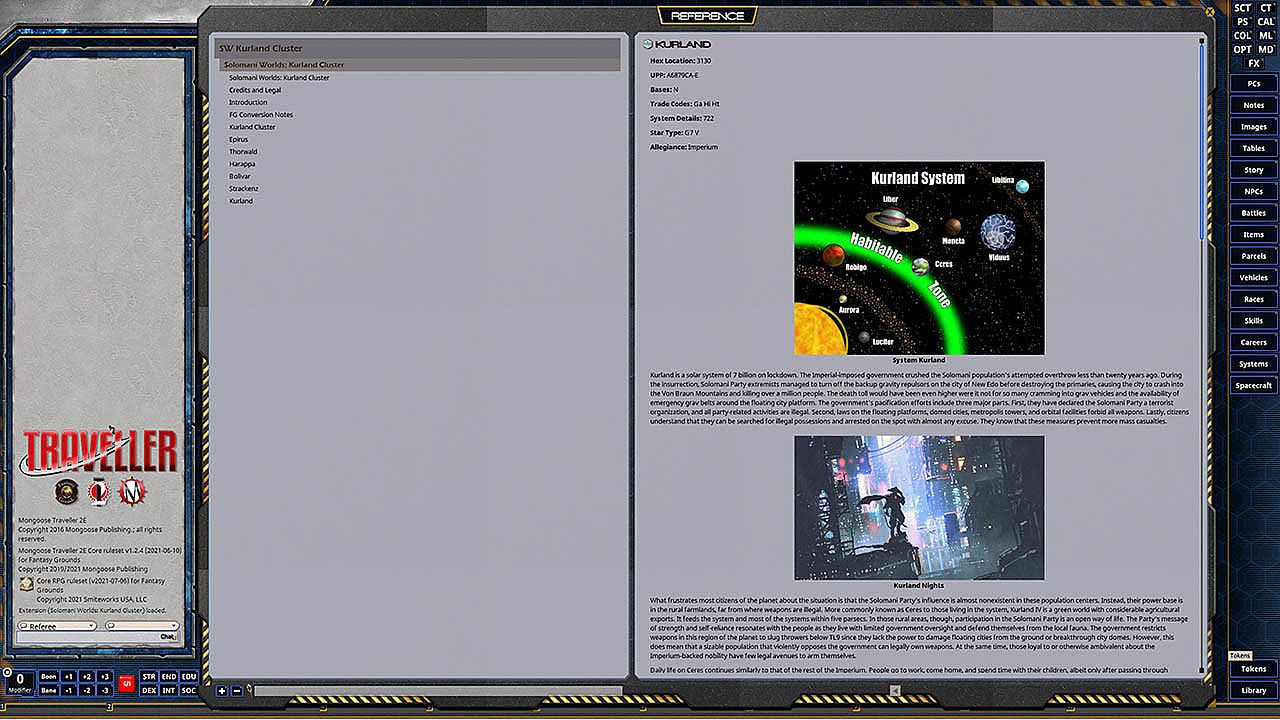Collapse all entries with the minus icon

coord(236,690)
